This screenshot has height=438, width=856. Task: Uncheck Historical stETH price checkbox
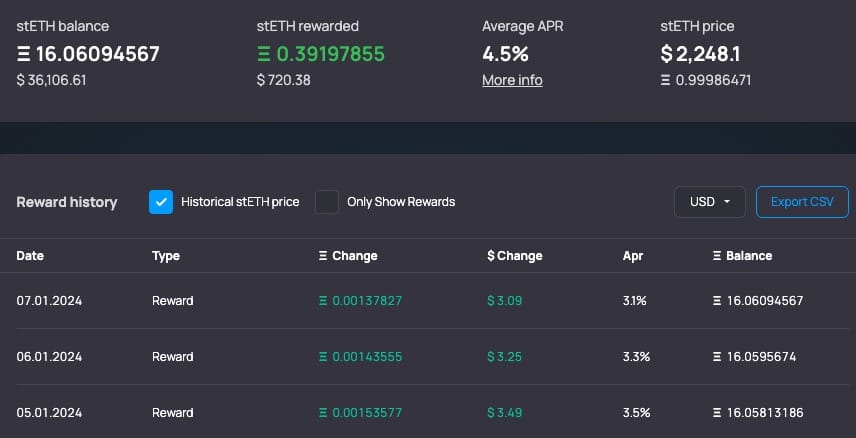(161, 202)
